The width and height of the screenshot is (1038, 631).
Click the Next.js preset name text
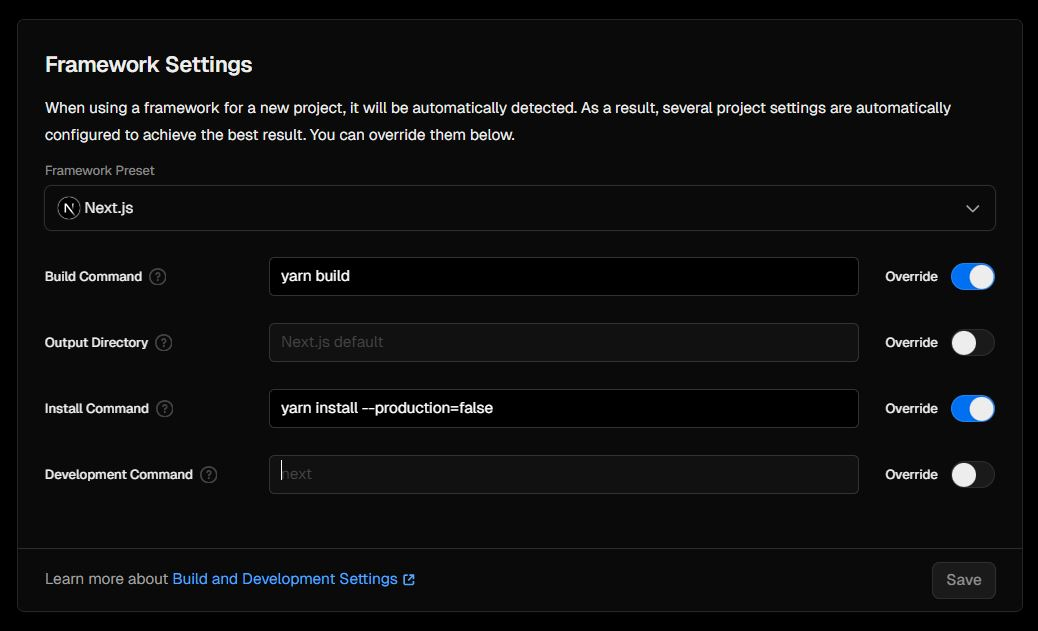[x=109, y=208]
